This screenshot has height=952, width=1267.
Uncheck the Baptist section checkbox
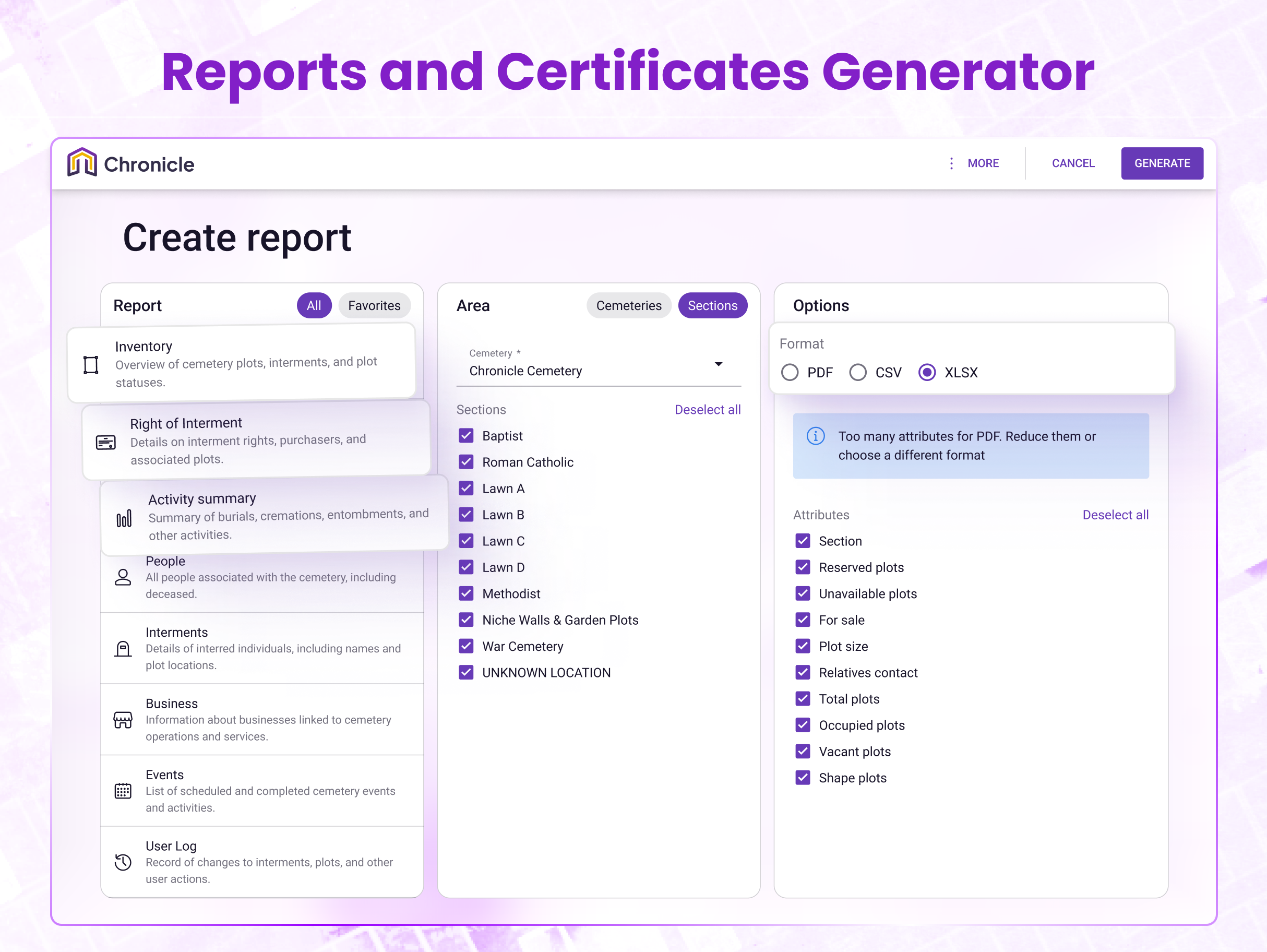pyautogui.click(x=466, y=436)
